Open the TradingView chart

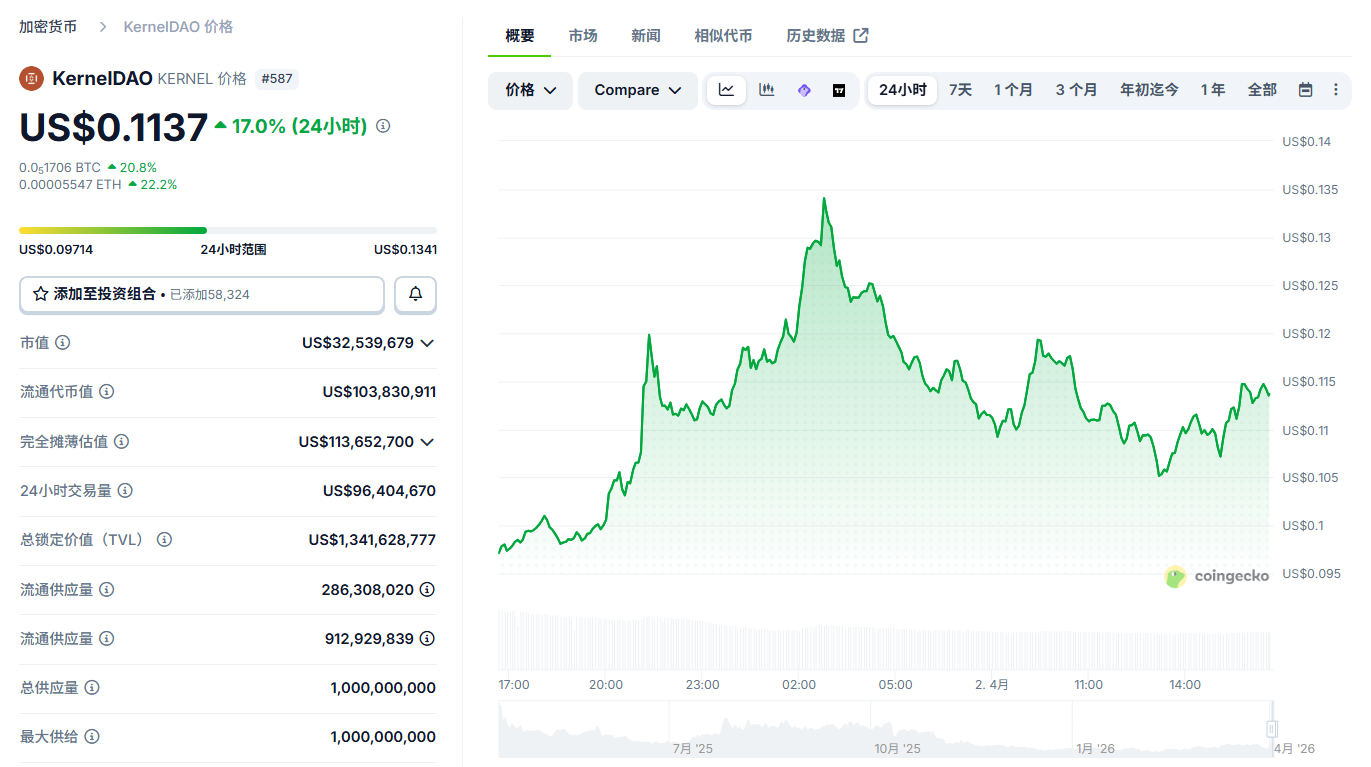click(x=839, y=90)
